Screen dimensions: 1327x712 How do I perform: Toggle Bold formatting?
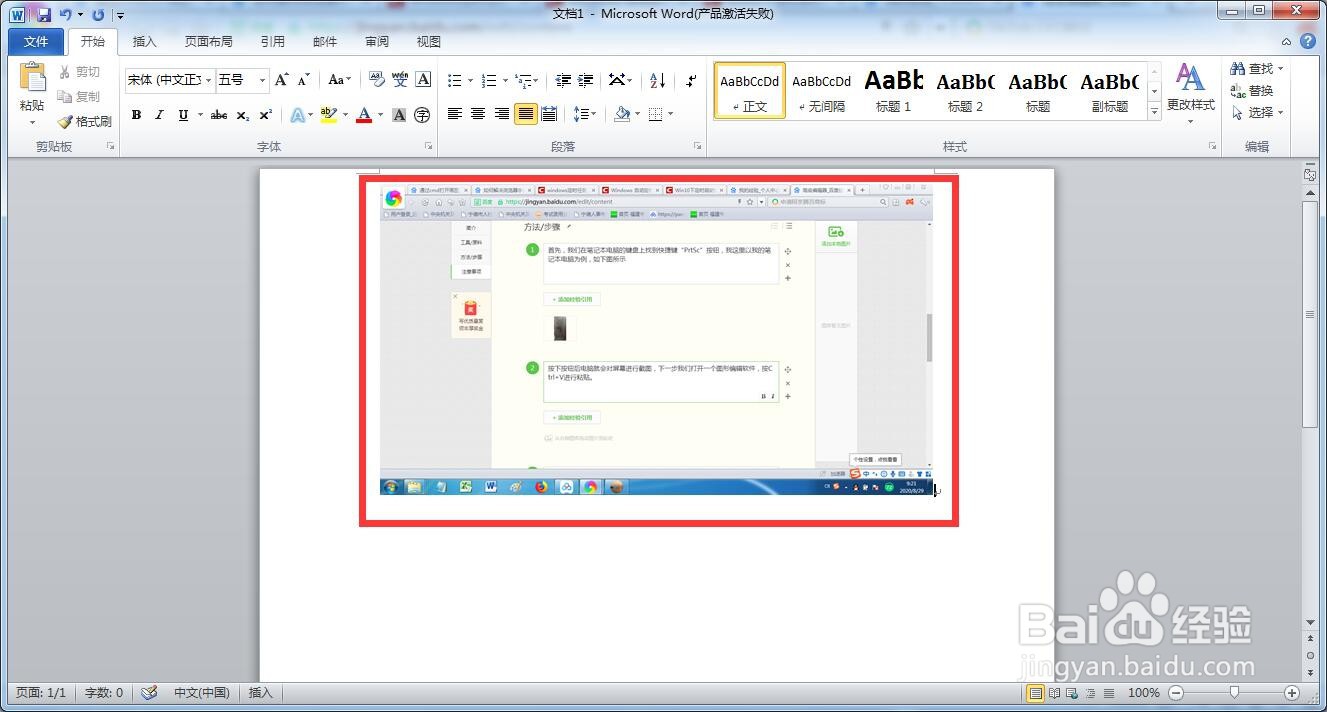[136, 115]
